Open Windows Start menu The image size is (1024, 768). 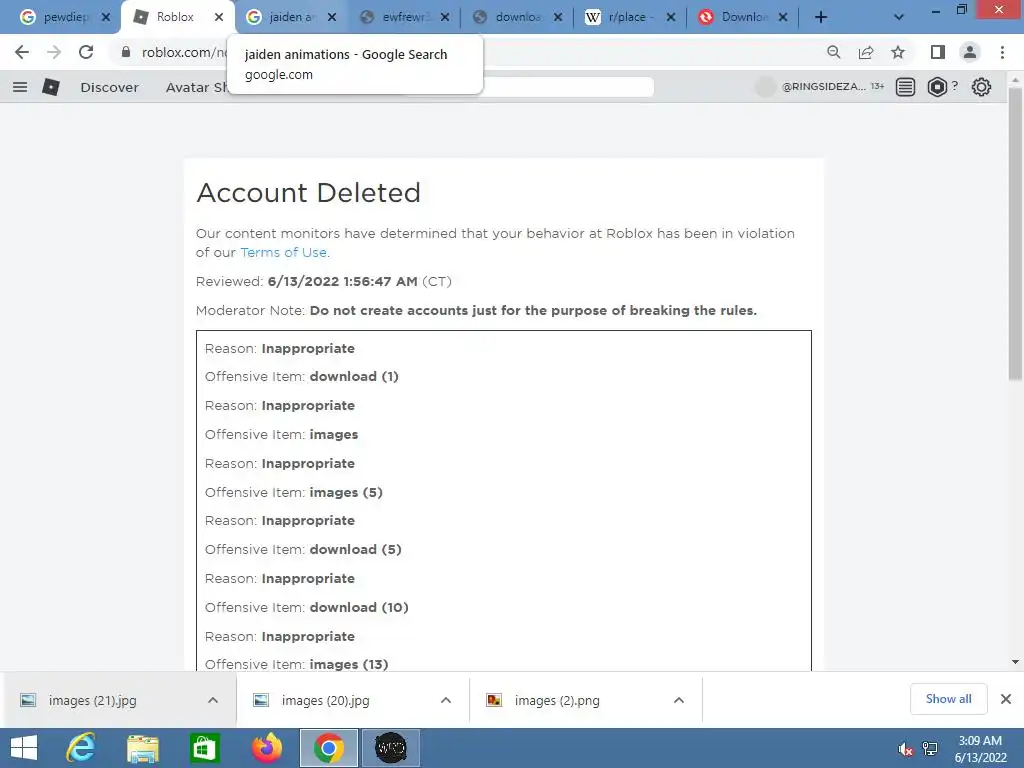coord(24,748)
